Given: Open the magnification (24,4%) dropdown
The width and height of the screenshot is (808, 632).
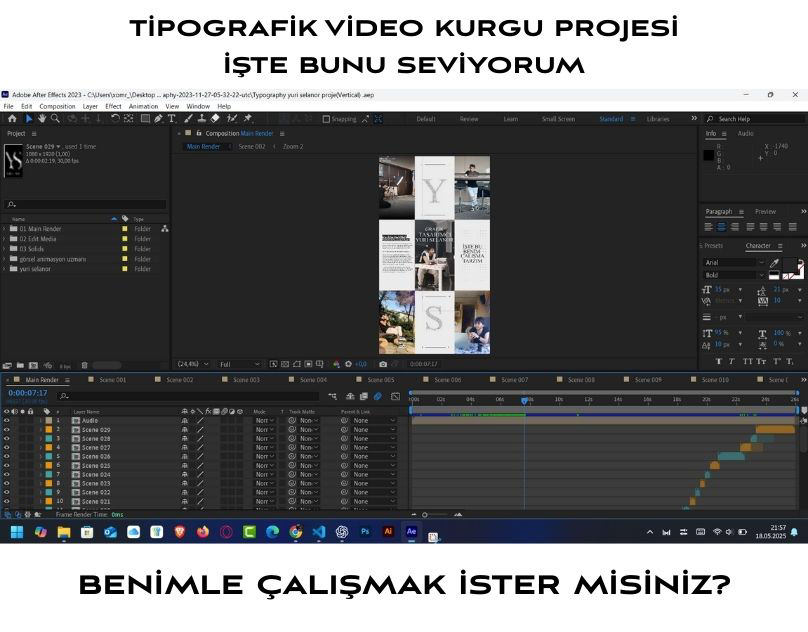Looking at the screenshot, I should coord(193,364).
